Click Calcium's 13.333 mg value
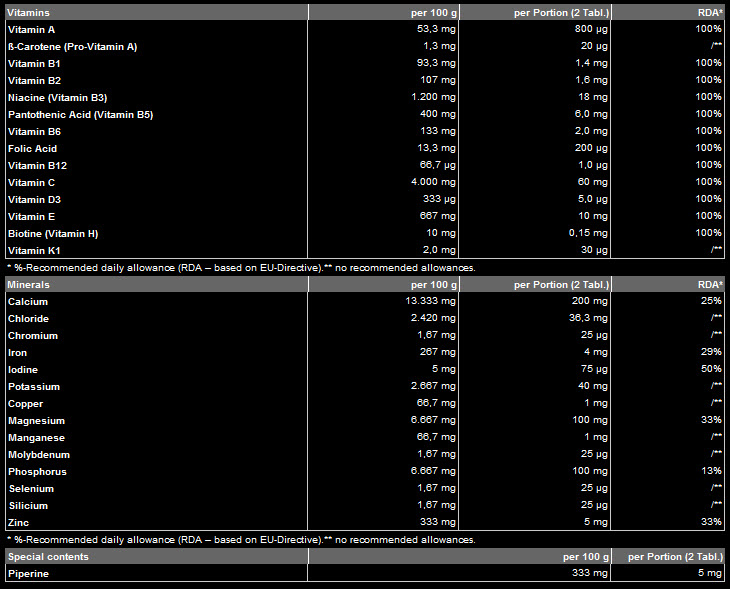Image resolution: width=730 pixels, height=589 pixels. click(431, 301)
